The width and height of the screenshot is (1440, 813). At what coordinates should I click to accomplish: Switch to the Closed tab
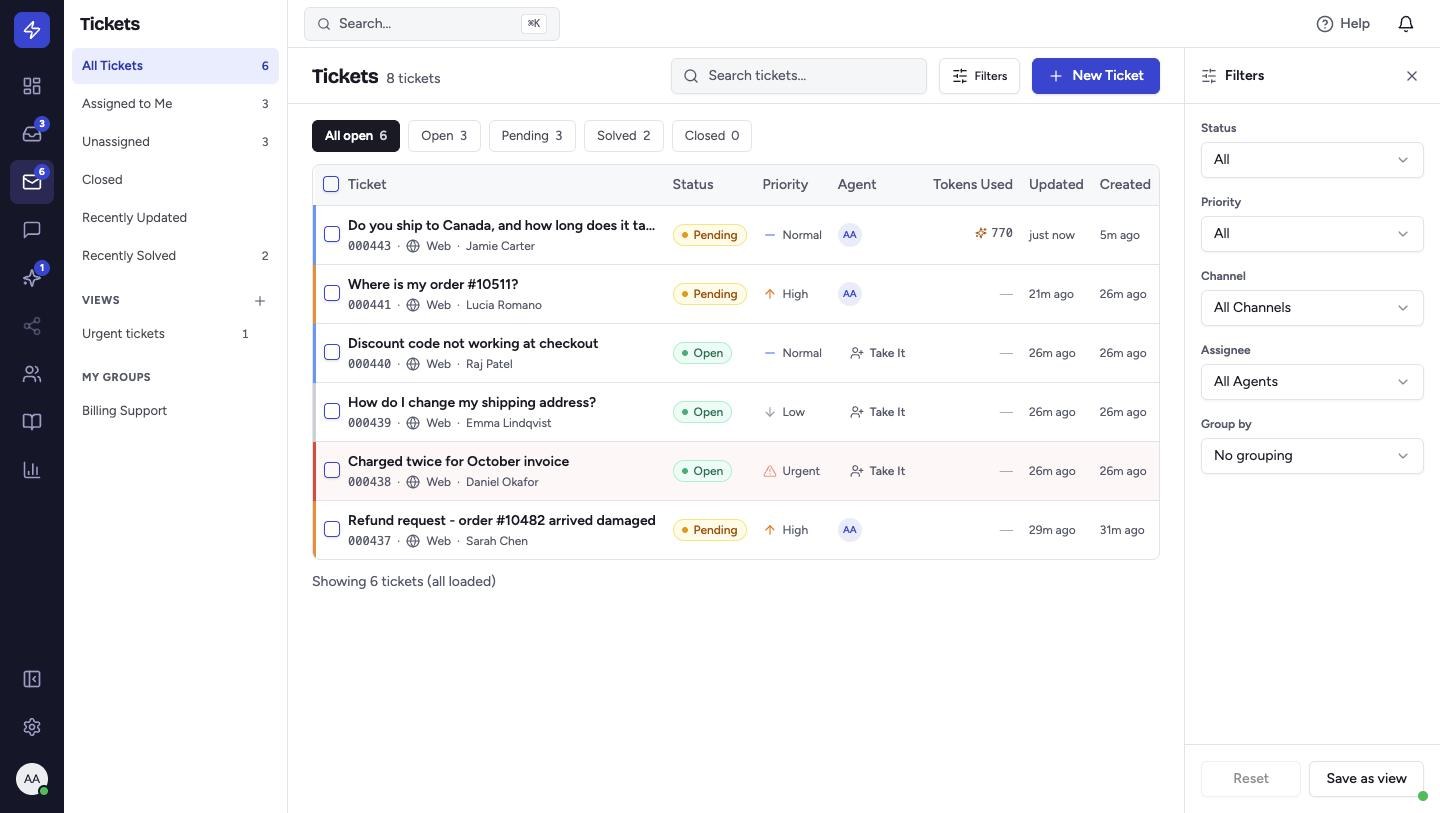tap(712, 136)
